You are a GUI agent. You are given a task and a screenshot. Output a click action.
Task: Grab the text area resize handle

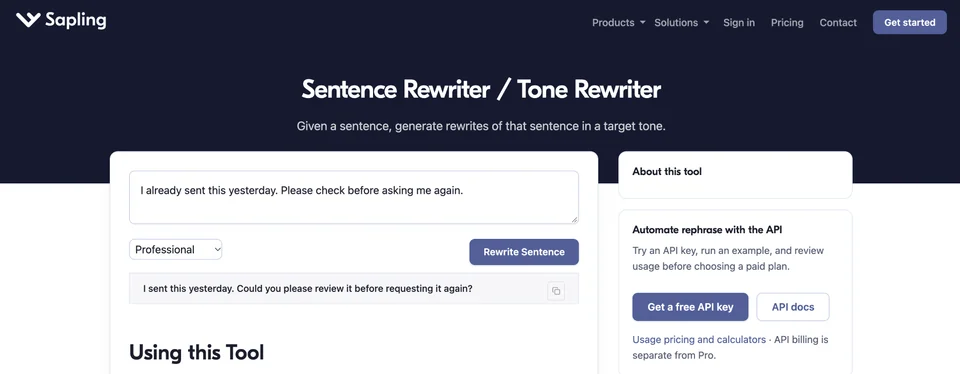[574, 220]
